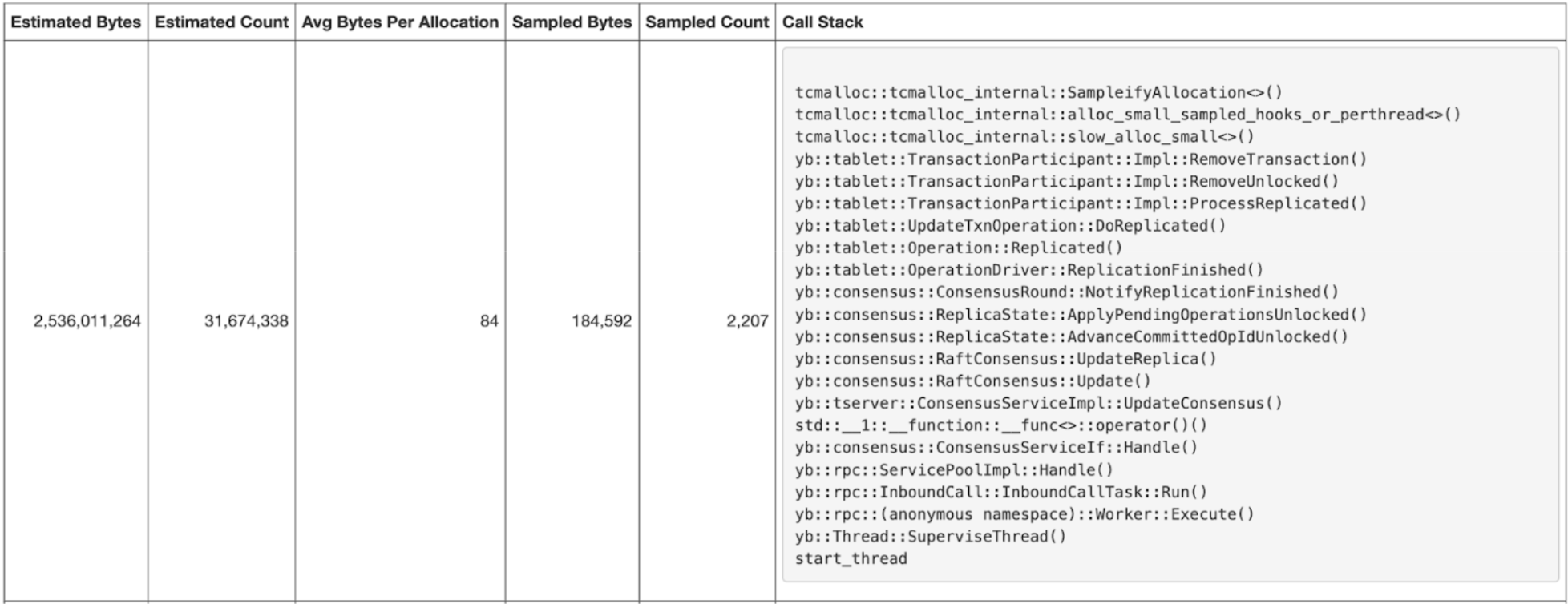Click the Call Stack column header
This screenshot has width=1568, height=604.
[822, 22]
